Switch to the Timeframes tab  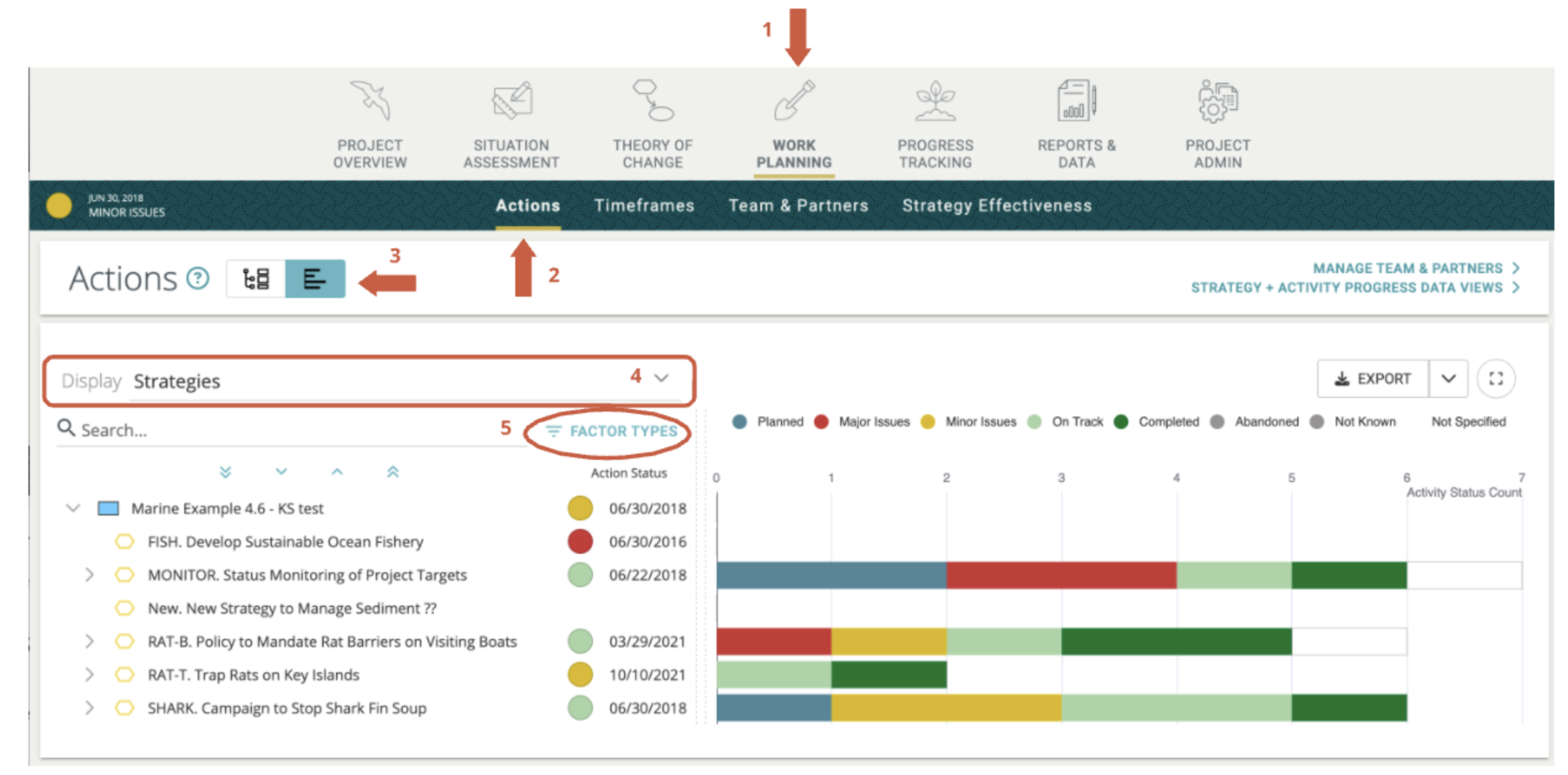(644, 206)
